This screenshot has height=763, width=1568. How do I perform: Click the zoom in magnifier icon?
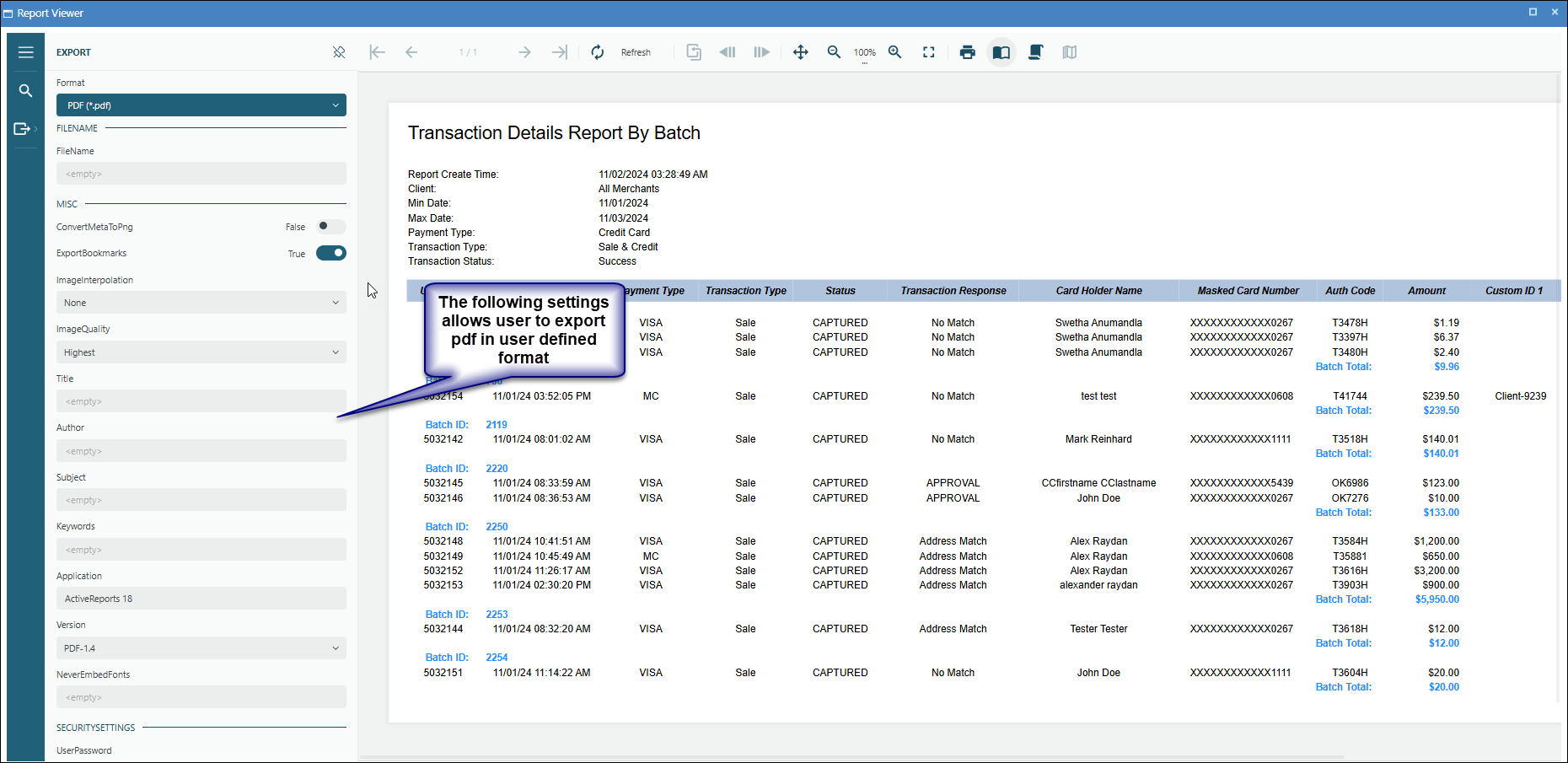click(895, 52)
